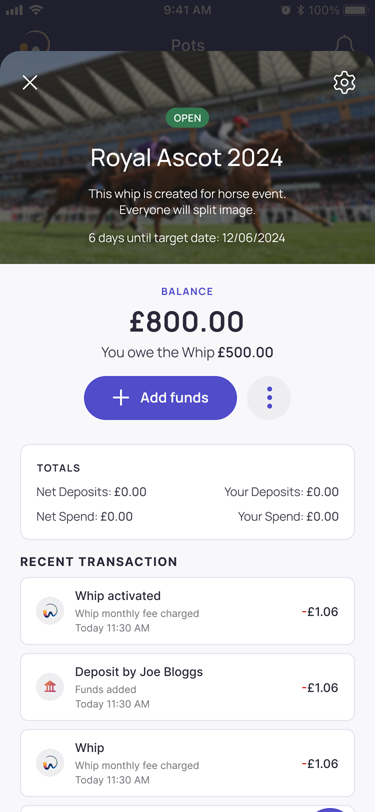Open the Totals summary card
Image resolution: width=375 pixels, height=812 pixels.
[x=188, y=492]
